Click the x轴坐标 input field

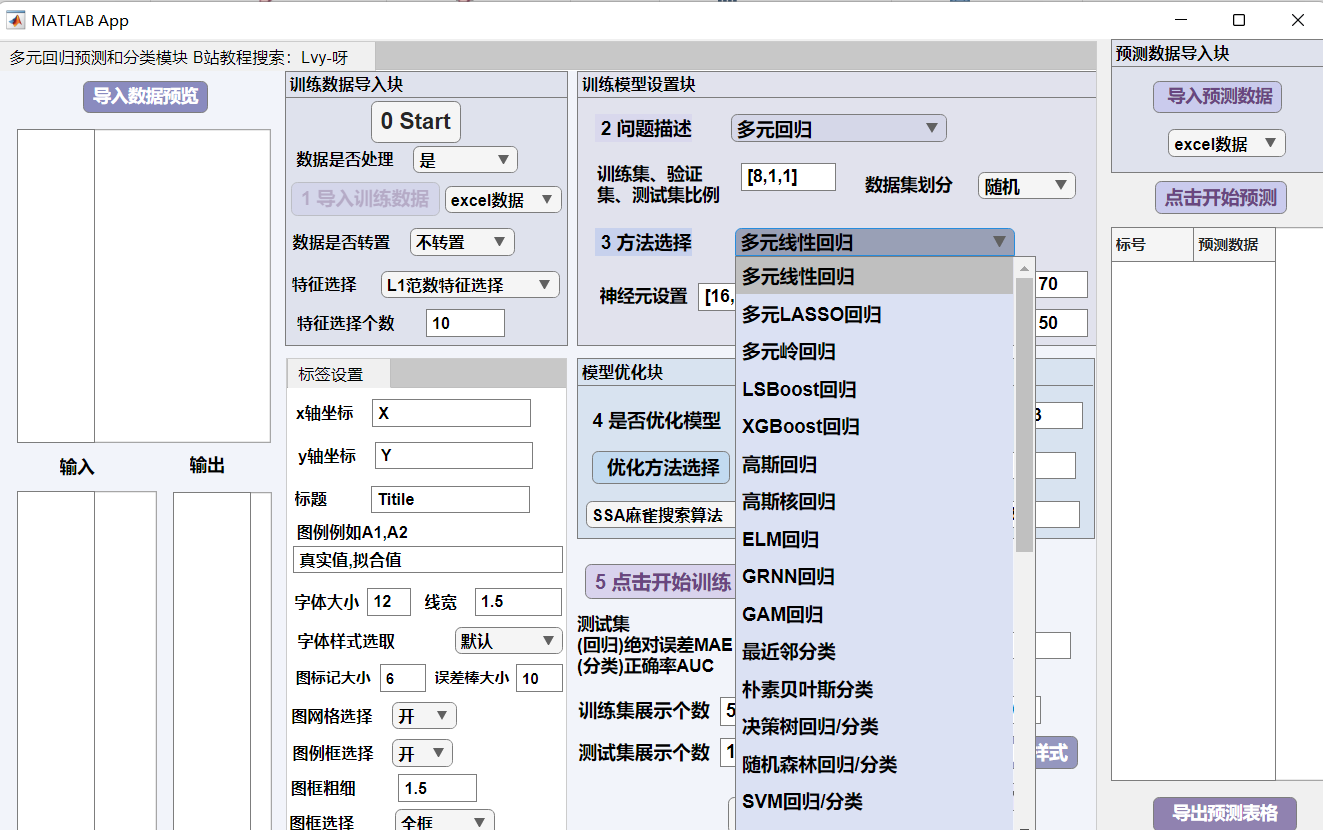coord(451,413)
